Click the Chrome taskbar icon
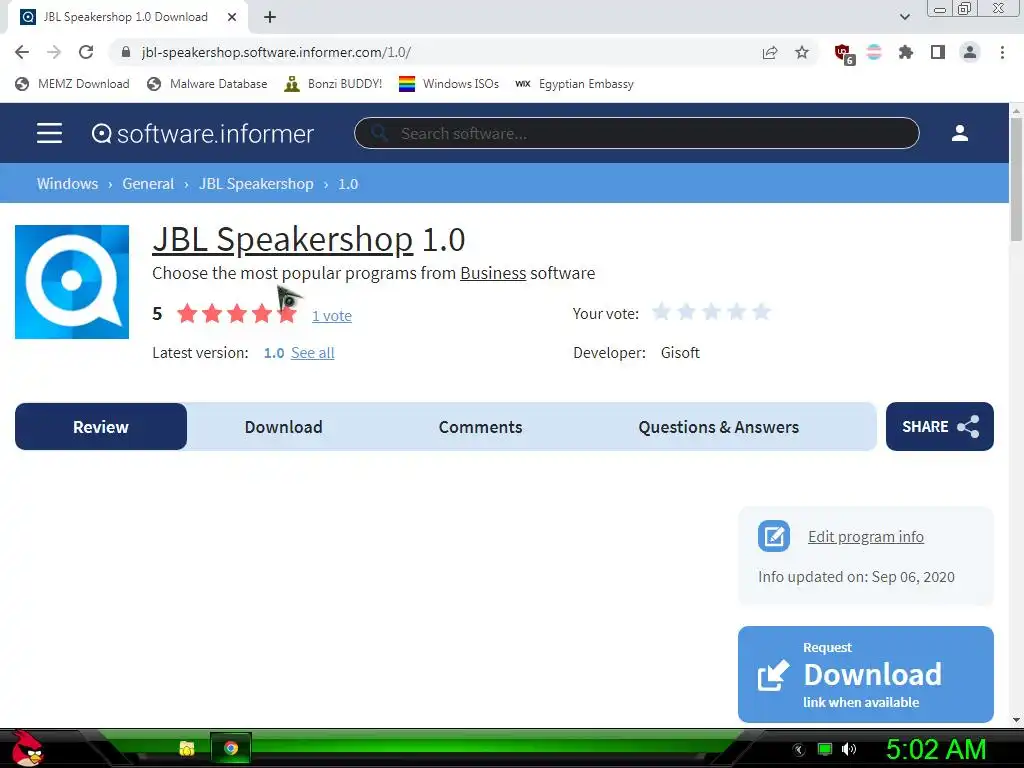Screen dimensions: 1024x768 click(x=231, y=748)
